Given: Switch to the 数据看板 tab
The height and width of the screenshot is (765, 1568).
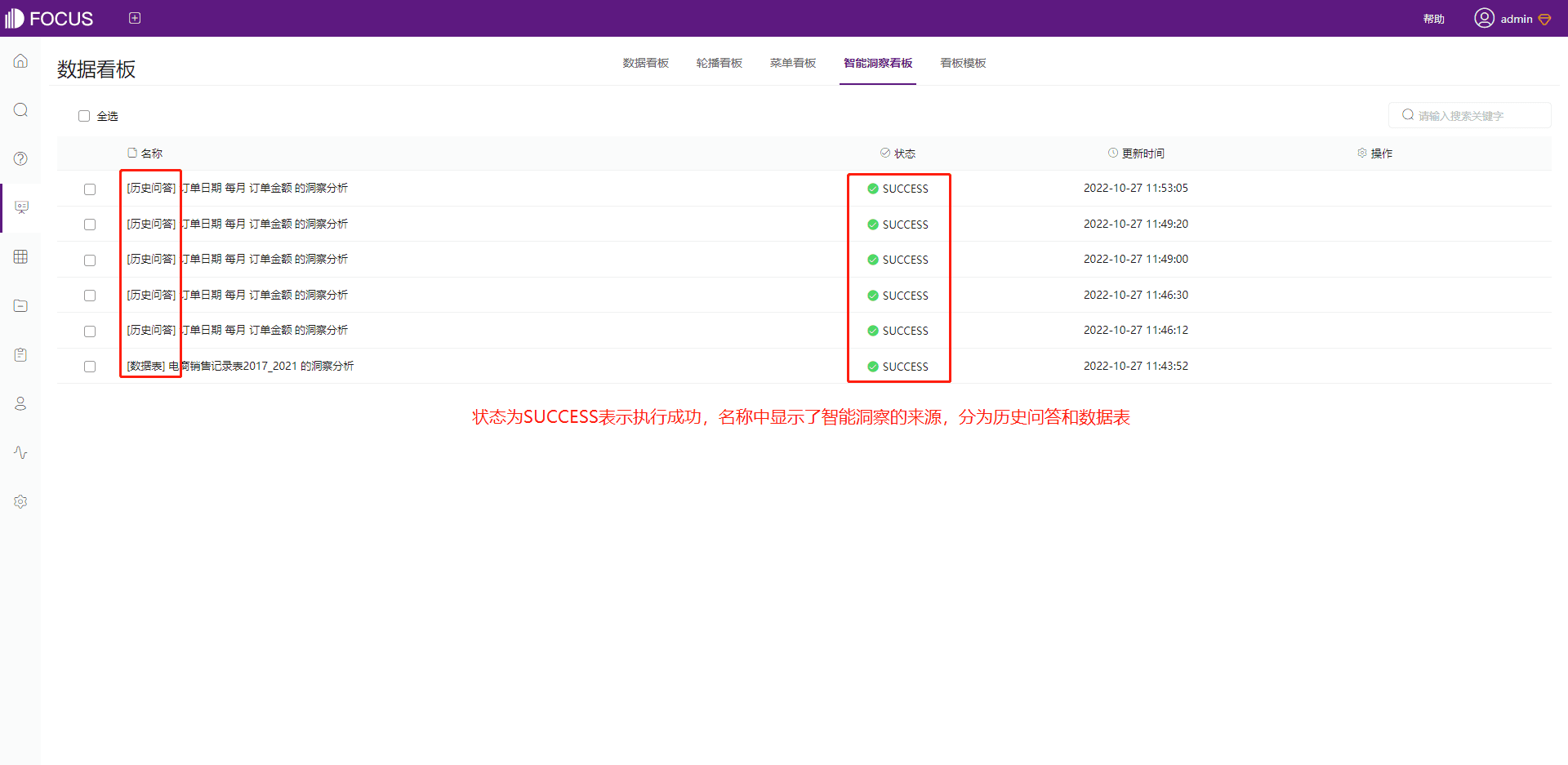Looking at the screenshot, I should pyautogui.click(x=646, y=63).
